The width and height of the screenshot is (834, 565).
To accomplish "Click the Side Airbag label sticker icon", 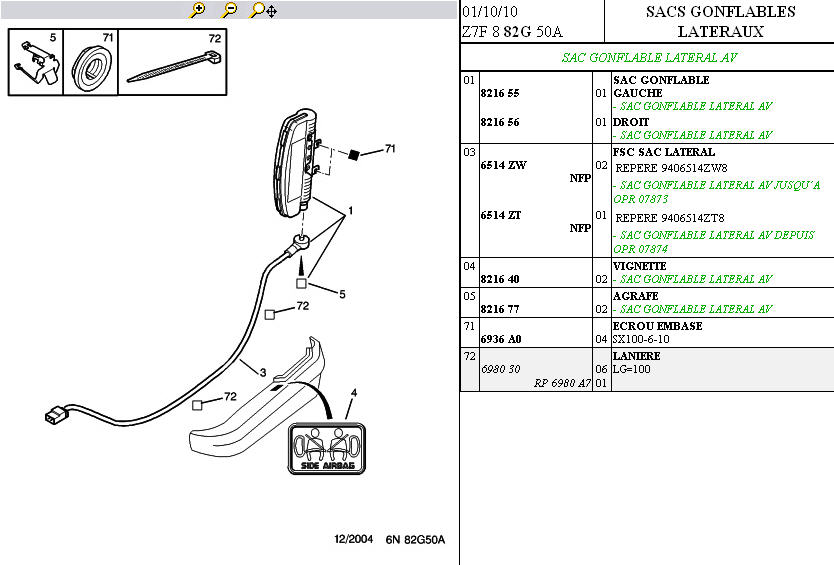I will coord(327,449).
